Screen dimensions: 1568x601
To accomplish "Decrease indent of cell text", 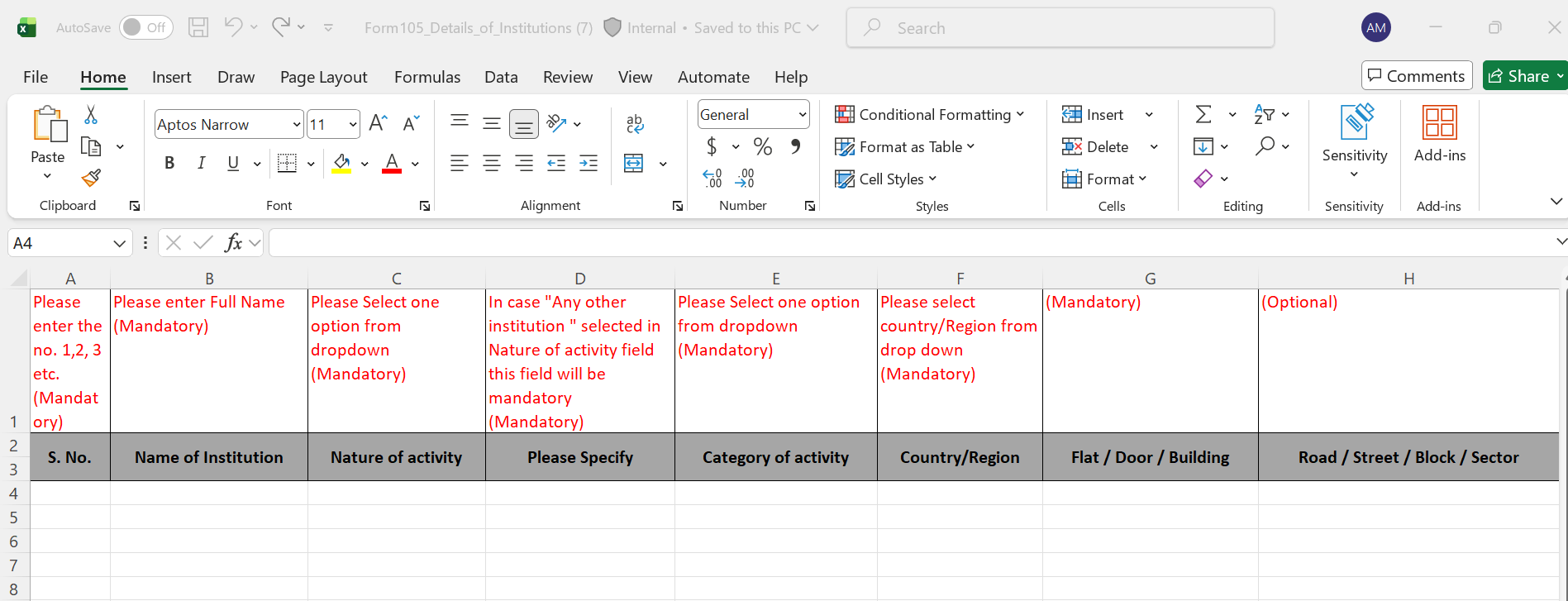I will 556,163.
